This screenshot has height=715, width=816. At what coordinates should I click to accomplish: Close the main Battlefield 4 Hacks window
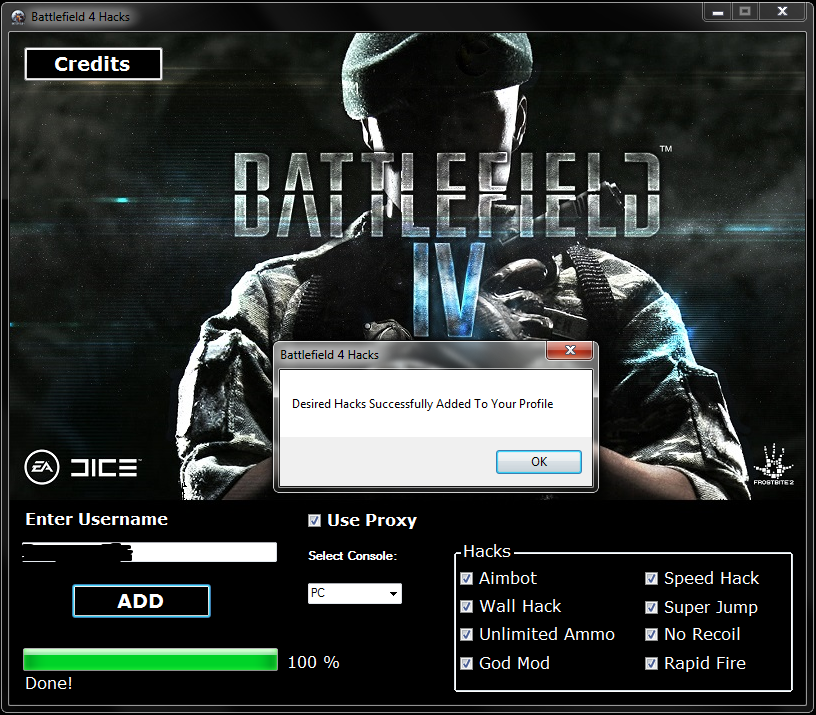[782, 11]
